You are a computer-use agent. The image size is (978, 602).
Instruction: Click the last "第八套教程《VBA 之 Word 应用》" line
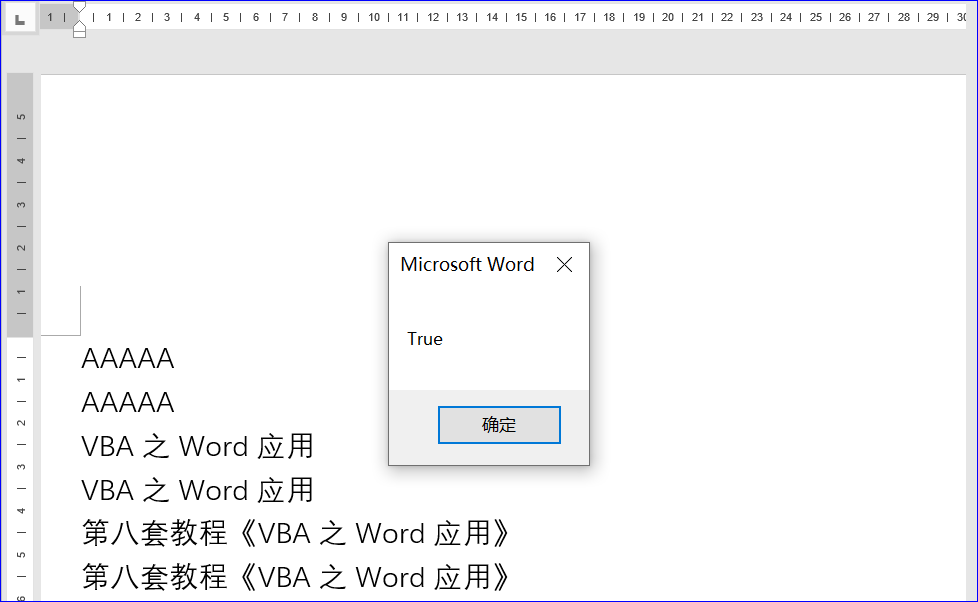pos(296,578)
